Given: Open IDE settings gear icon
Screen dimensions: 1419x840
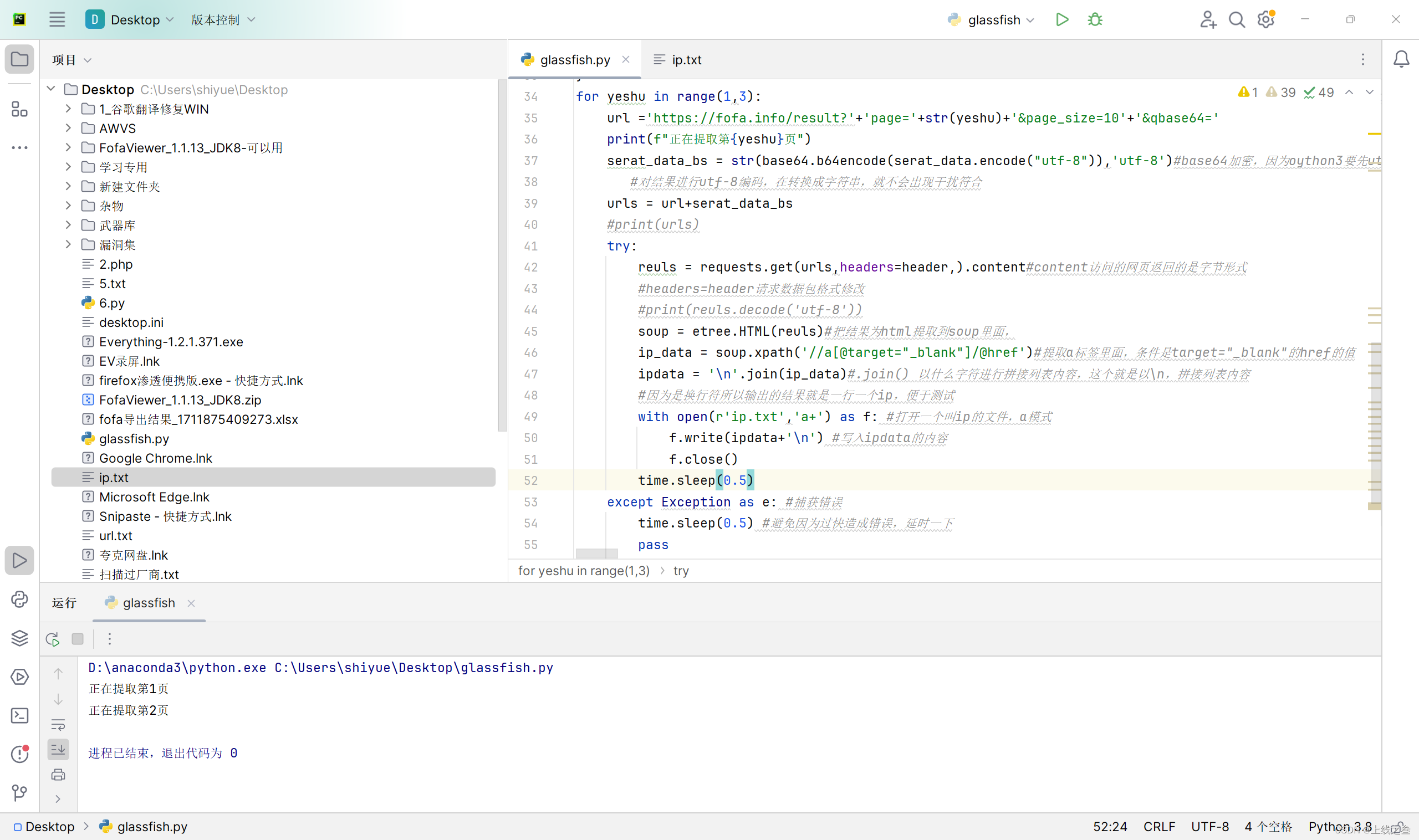Looking at the screenshot, I should click(1265, 20).
